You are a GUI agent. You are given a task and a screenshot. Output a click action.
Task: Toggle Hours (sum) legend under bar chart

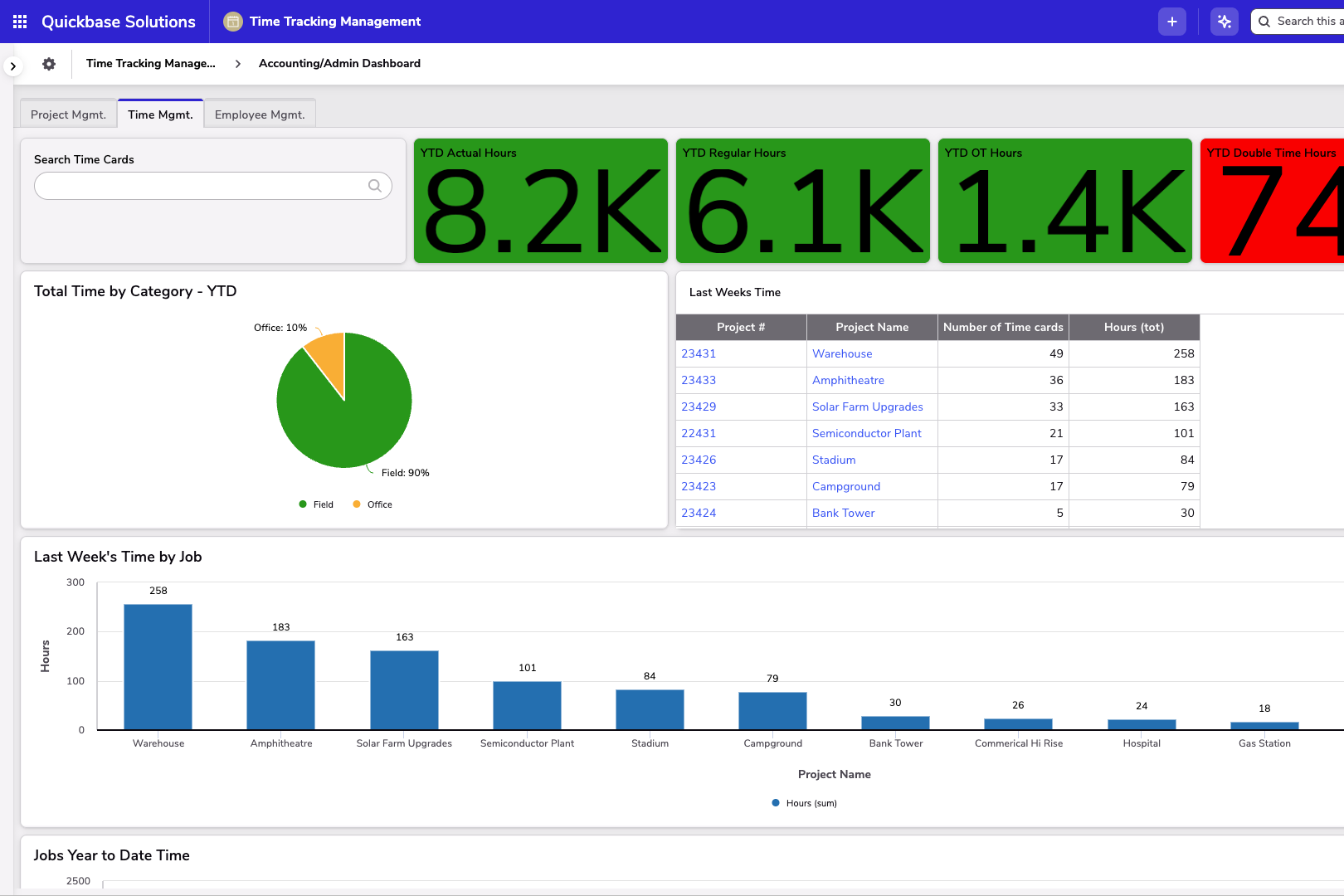coord(803,802)
